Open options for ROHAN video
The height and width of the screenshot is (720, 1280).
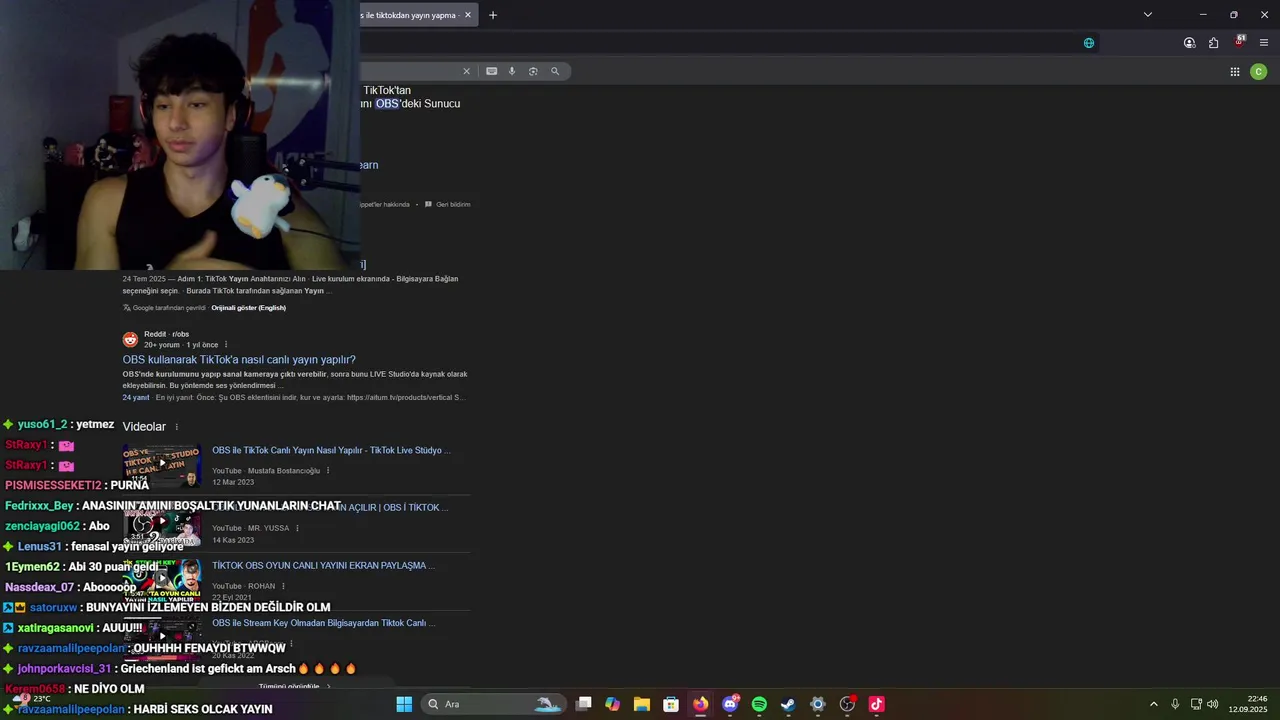pos(283,586)
